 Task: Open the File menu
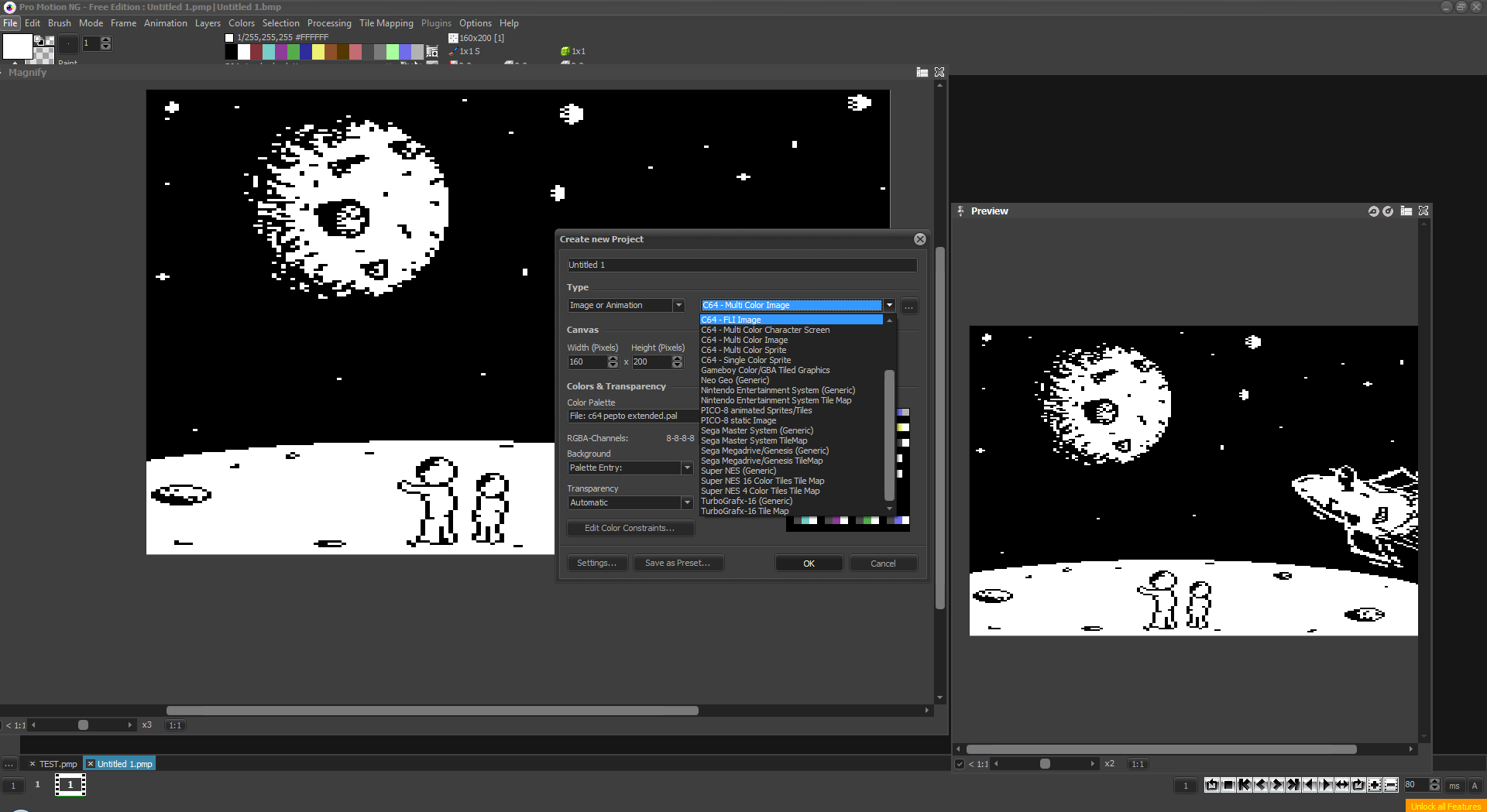coord(10,23)
